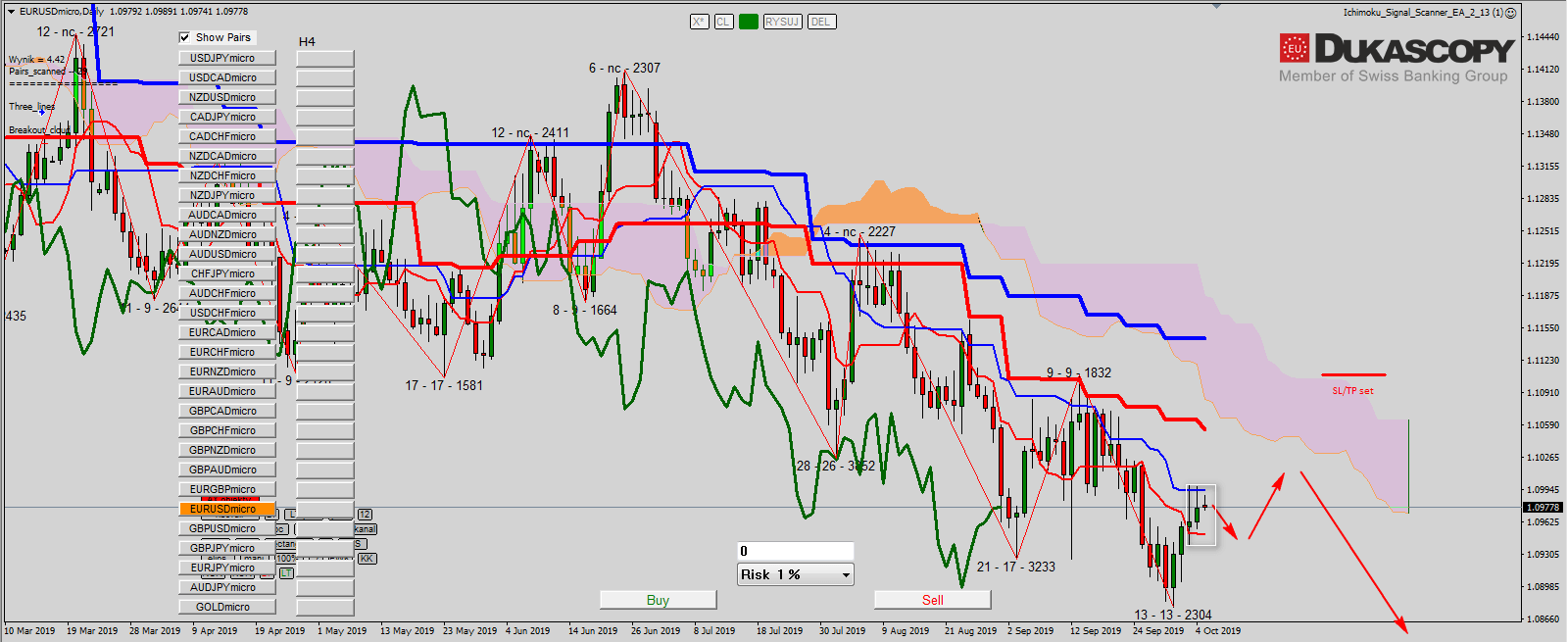Click the small 12 button beside pairs panel

(x=365, y=515)
